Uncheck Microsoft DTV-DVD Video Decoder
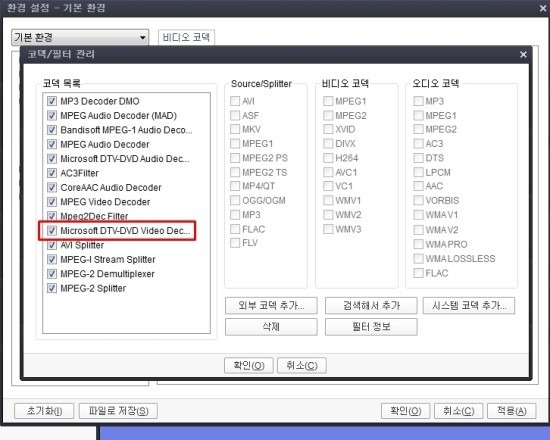Image resolution: width=550 pixels, height=440 pixels. click(52, 231)
